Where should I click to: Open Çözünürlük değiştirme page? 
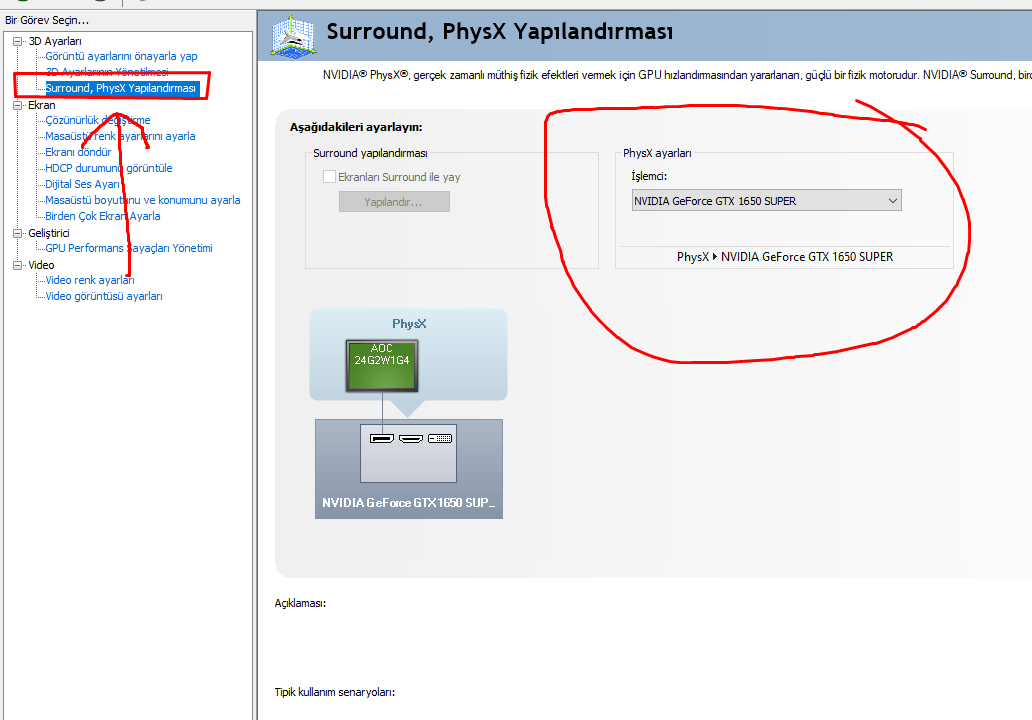(97, 120)
